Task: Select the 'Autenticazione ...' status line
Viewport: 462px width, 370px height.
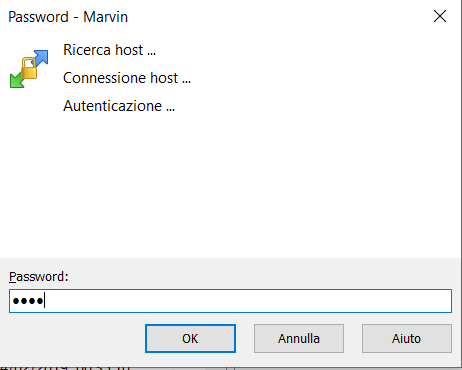Action: 119,106
